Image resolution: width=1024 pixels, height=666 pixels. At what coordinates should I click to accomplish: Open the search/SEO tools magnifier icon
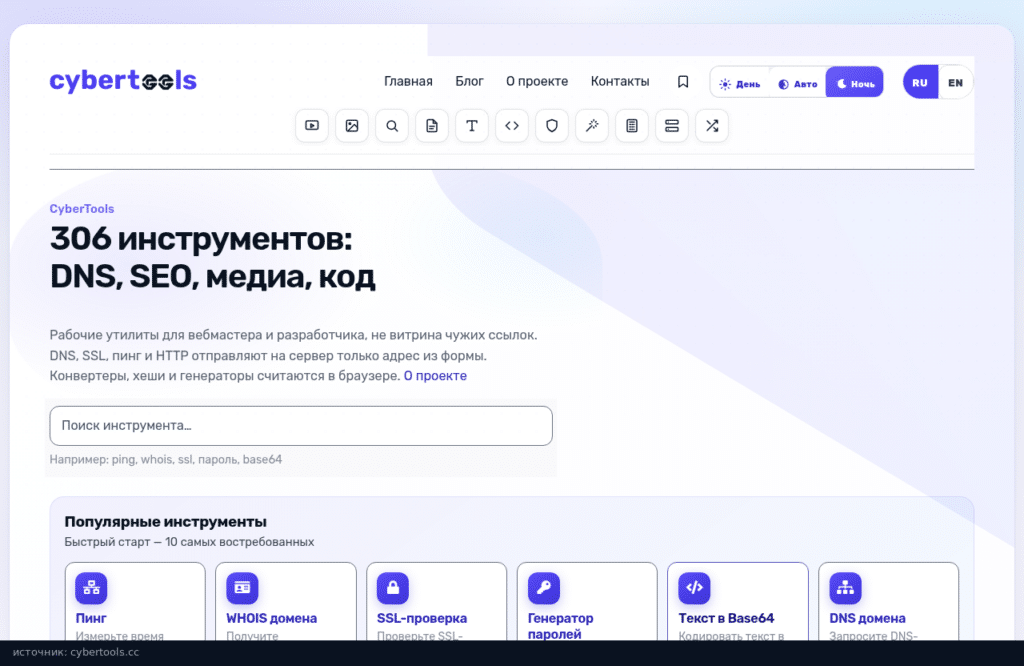392,125
